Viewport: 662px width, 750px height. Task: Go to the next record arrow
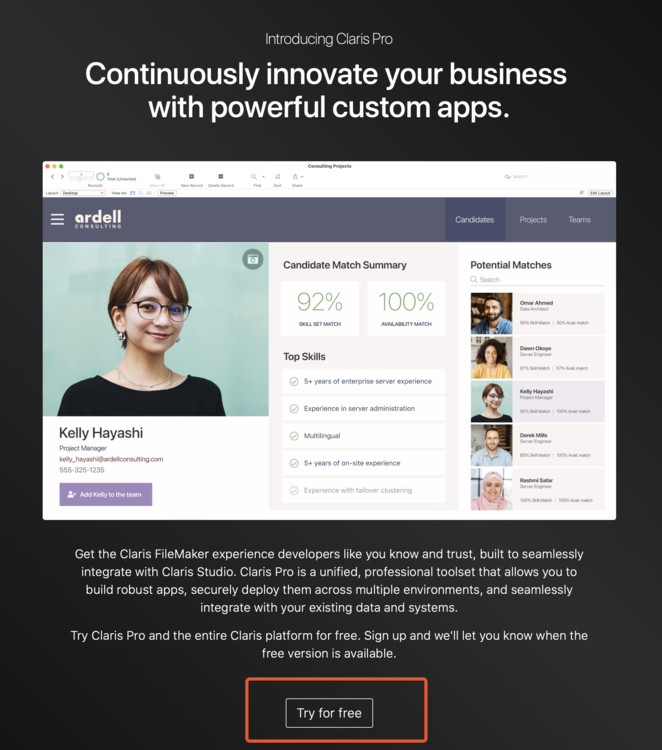click(x=62, y=176)
